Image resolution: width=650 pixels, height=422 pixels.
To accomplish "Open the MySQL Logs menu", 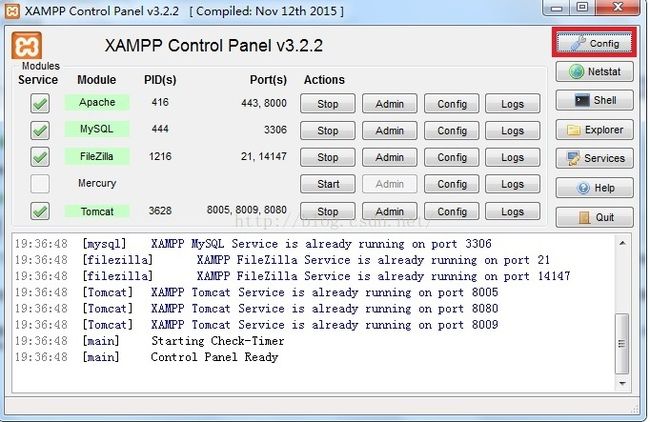I will [x=513, y=131].
